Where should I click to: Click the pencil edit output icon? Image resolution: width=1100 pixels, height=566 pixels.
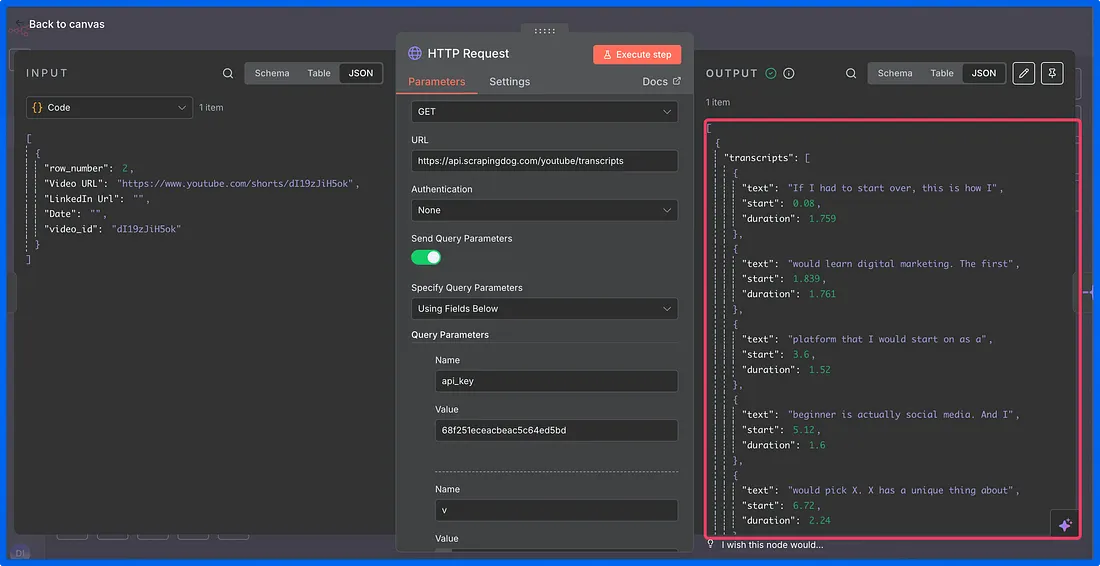click(x=1023, y=73)
